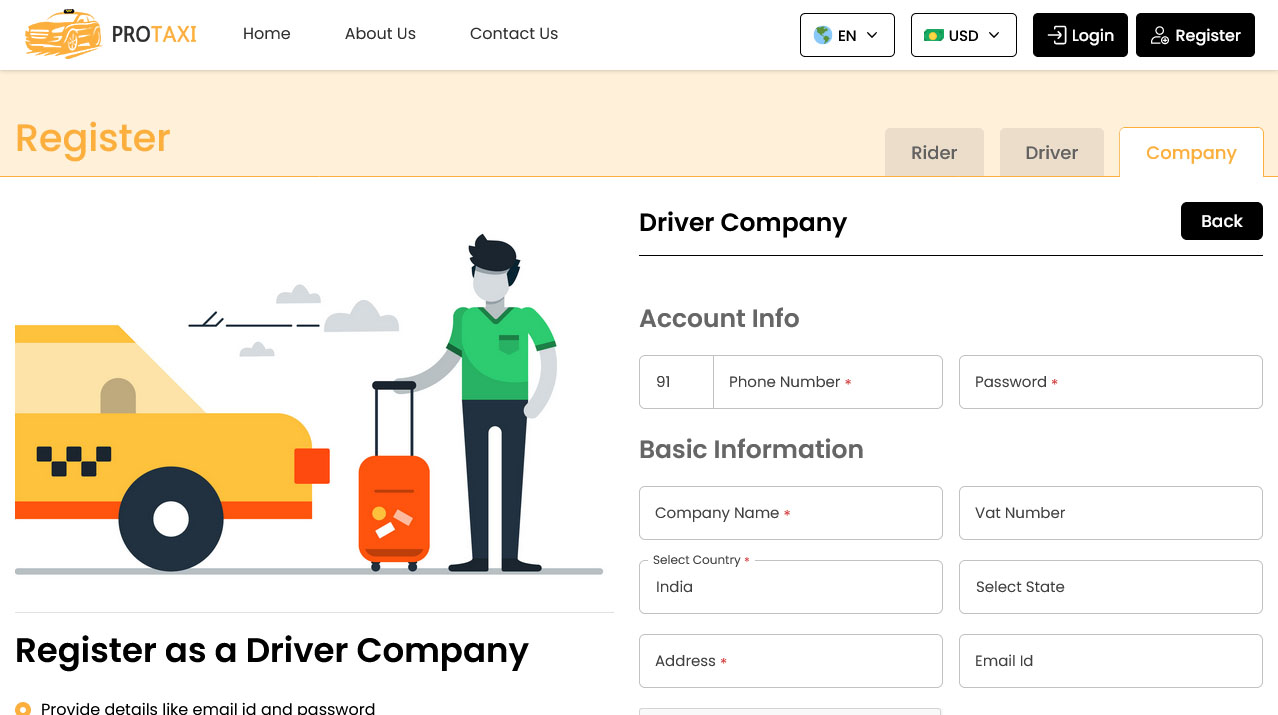
Task: Open the Select State dropdown
Action: coord(1111,587)
